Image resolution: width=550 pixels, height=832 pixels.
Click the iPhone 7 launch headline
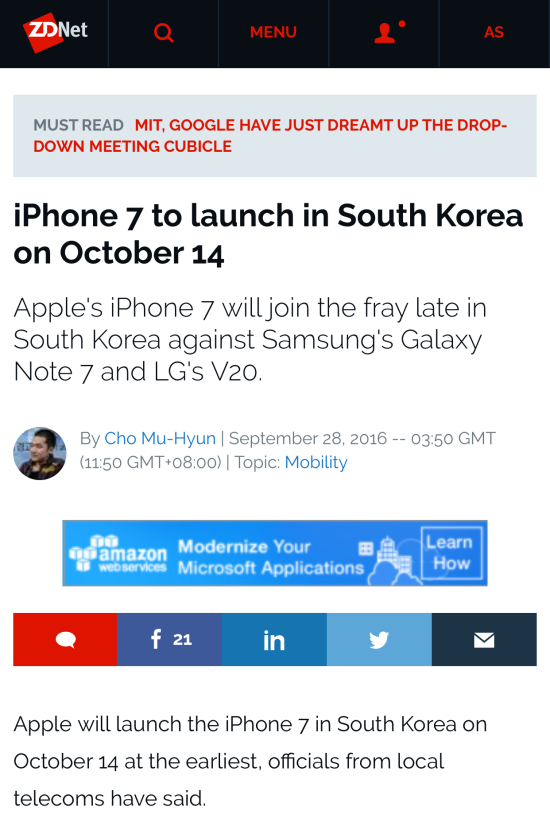click(268, 233)
